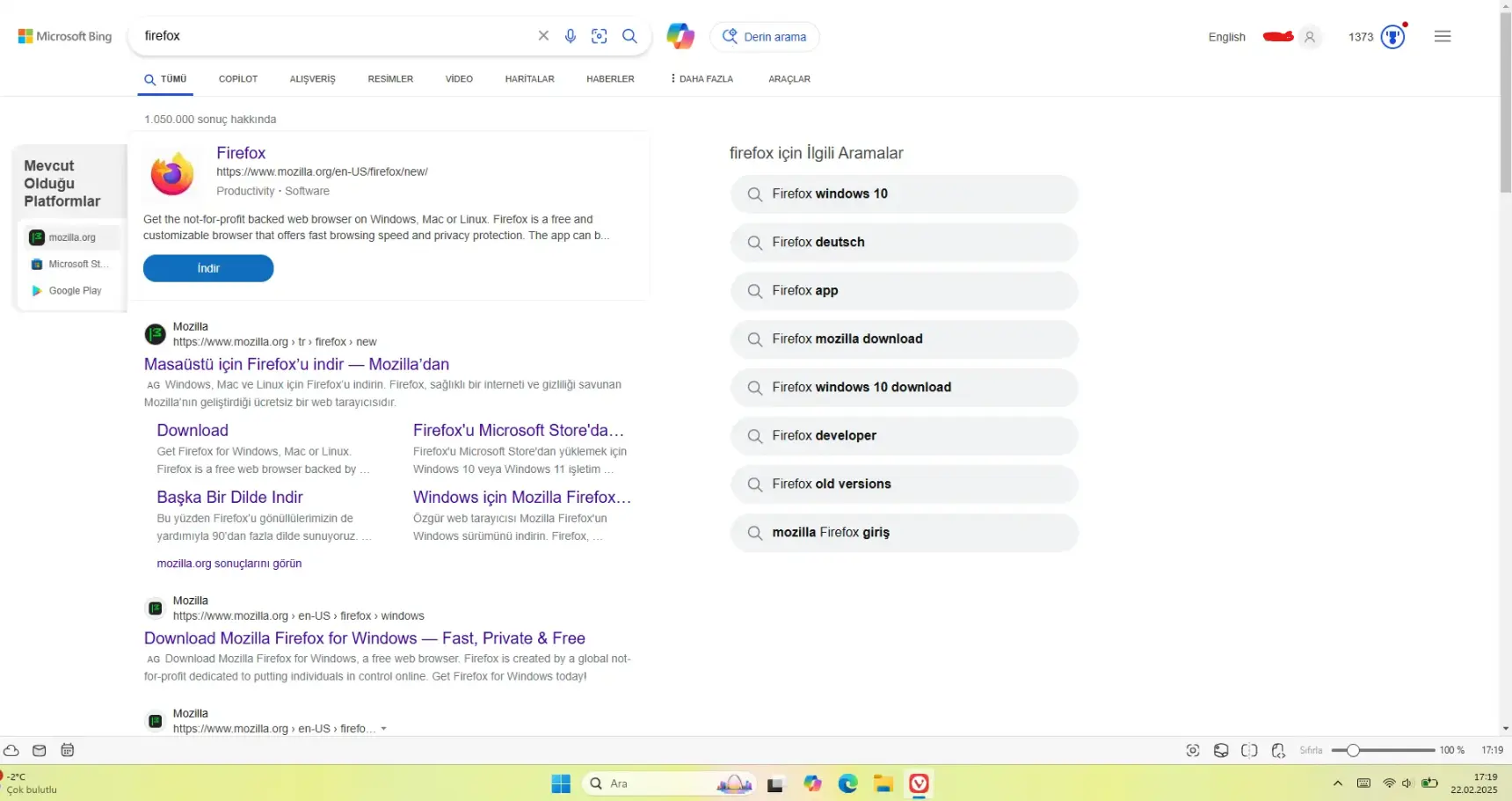Image resolution: width=1512 pixels, height=801 pixels.
Task: Click Sıfırla to reset zoom
Action: (x=1311, y=750)
